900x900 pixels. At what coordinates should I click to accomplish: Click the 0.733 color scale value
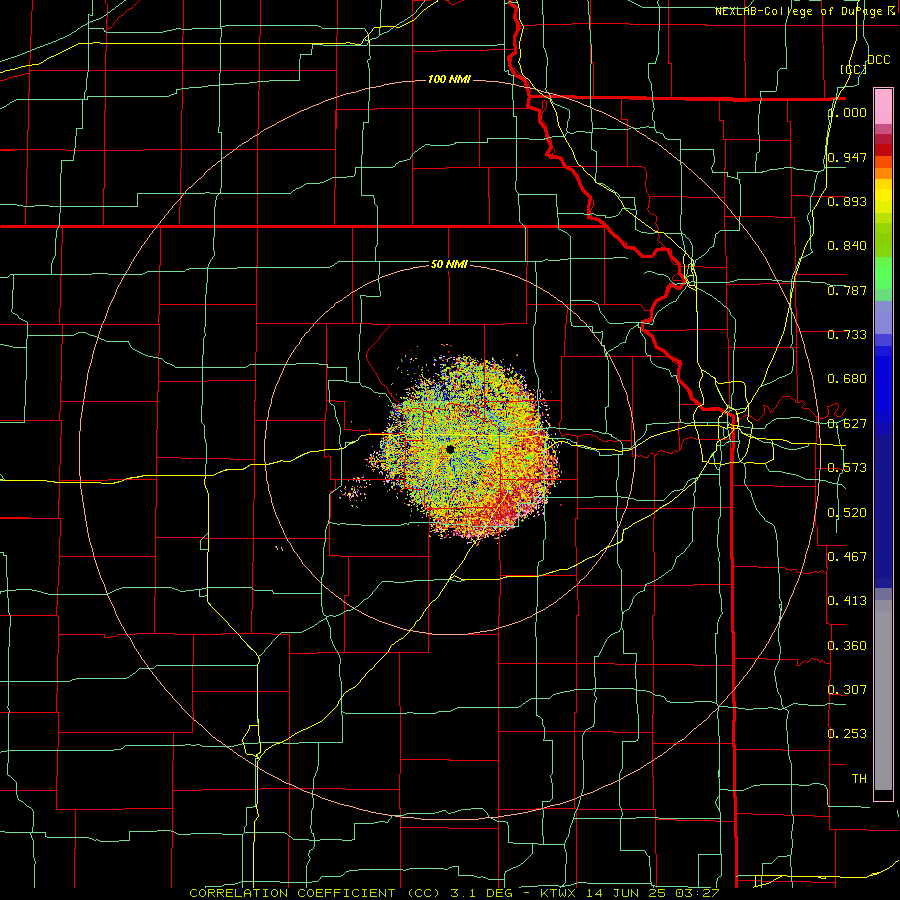coord(847,335)
